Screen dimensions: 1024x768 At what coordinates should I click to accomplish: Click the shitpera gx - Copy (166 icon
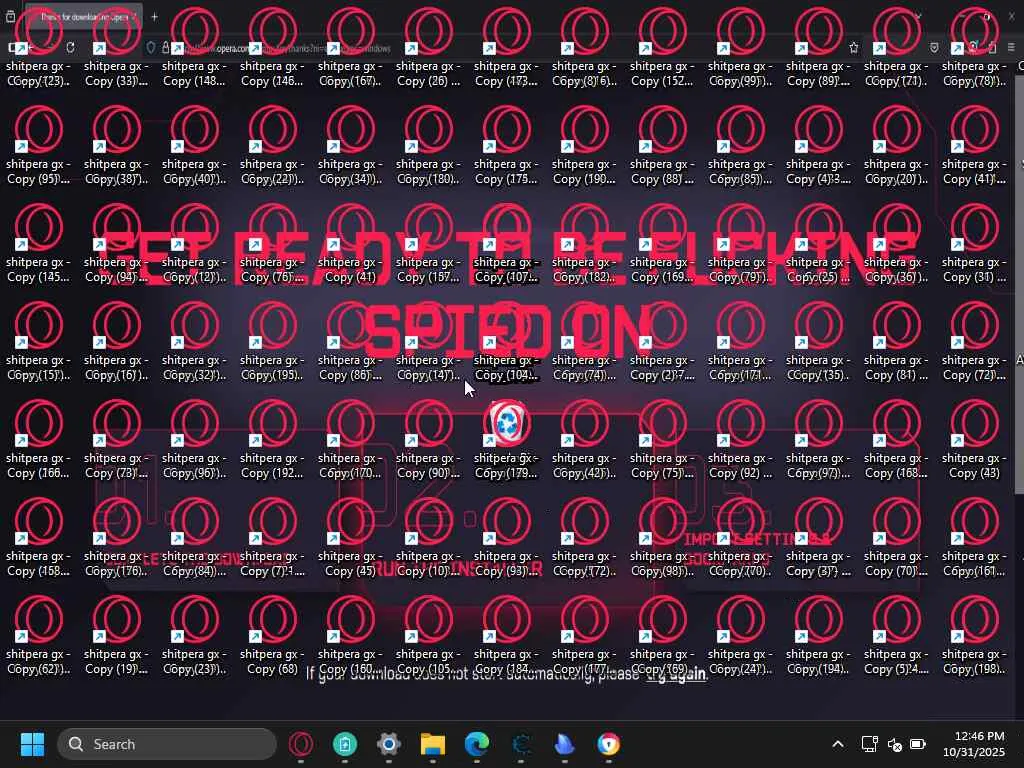[x=38, y=439]
